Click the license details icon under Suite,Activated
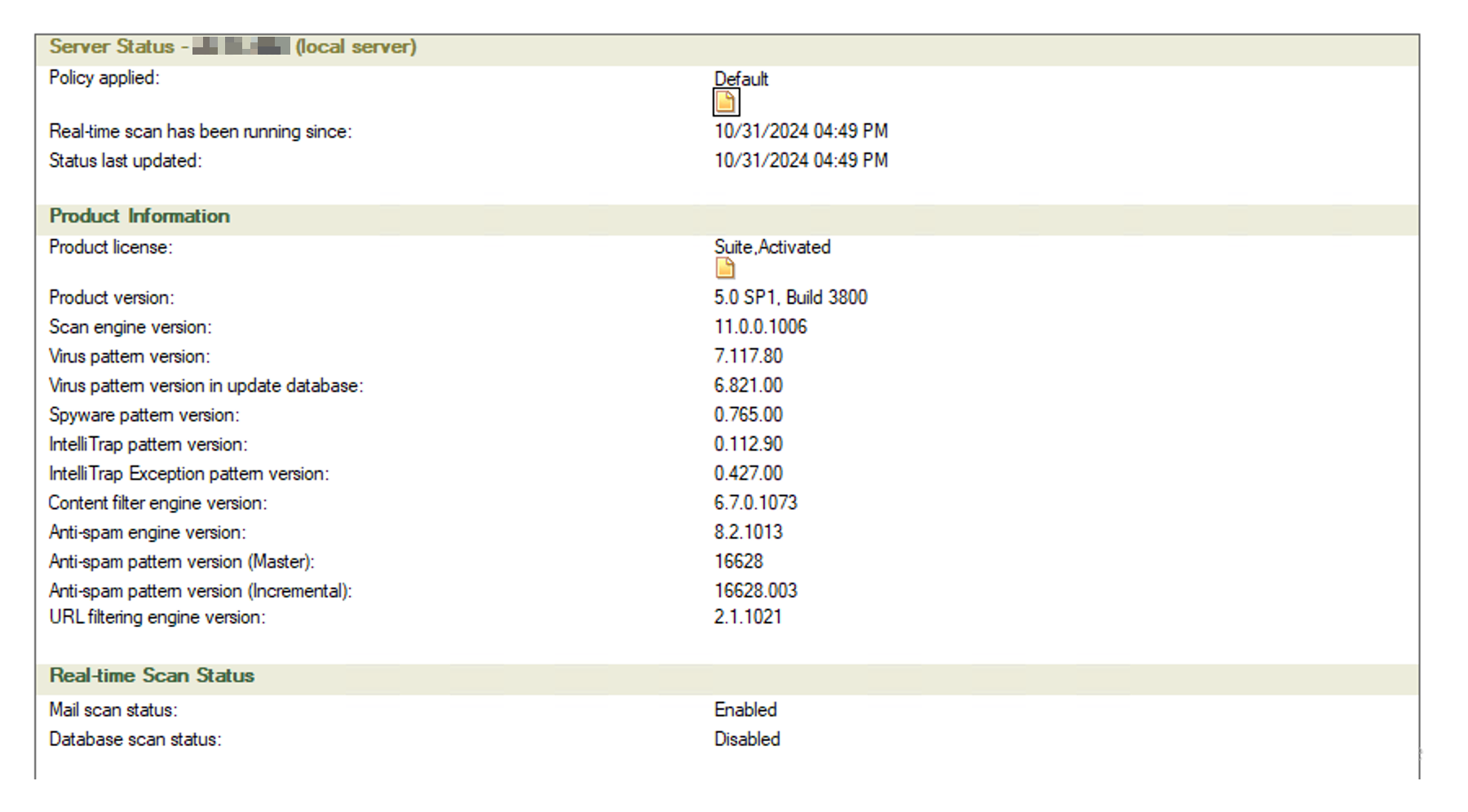 (724, 268)
